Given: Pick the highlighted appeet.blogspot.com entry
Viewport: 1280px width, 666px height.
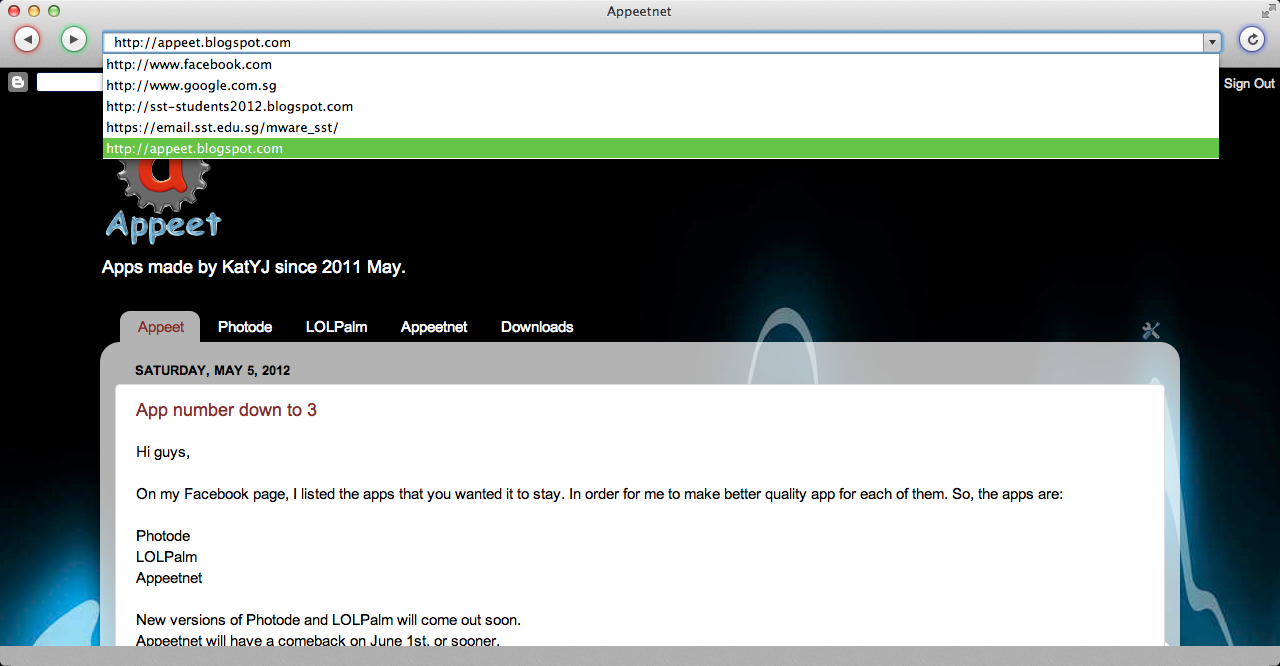Looking at the screenshot, I should [661, 148].
